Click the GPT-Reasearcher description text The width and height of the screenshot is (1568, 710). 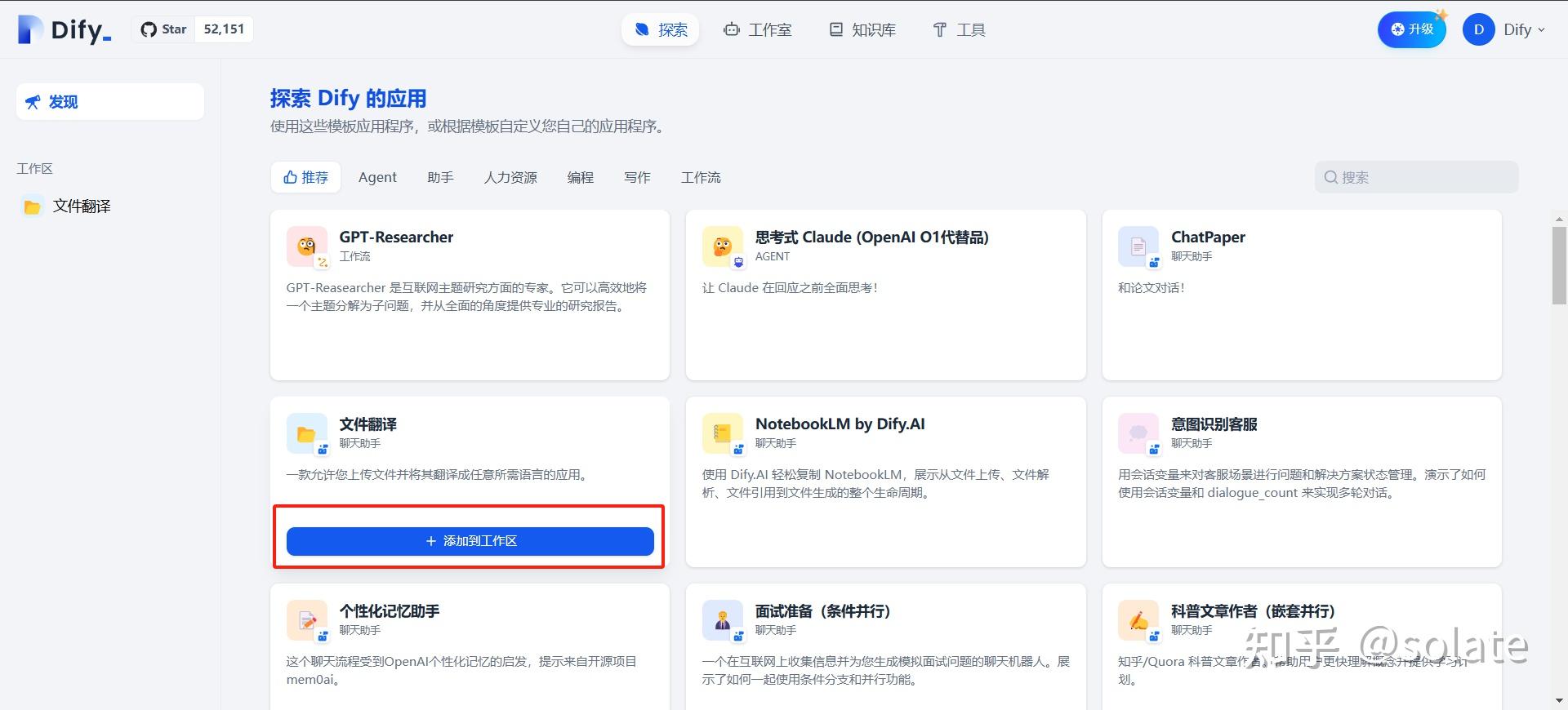(466, 297)
